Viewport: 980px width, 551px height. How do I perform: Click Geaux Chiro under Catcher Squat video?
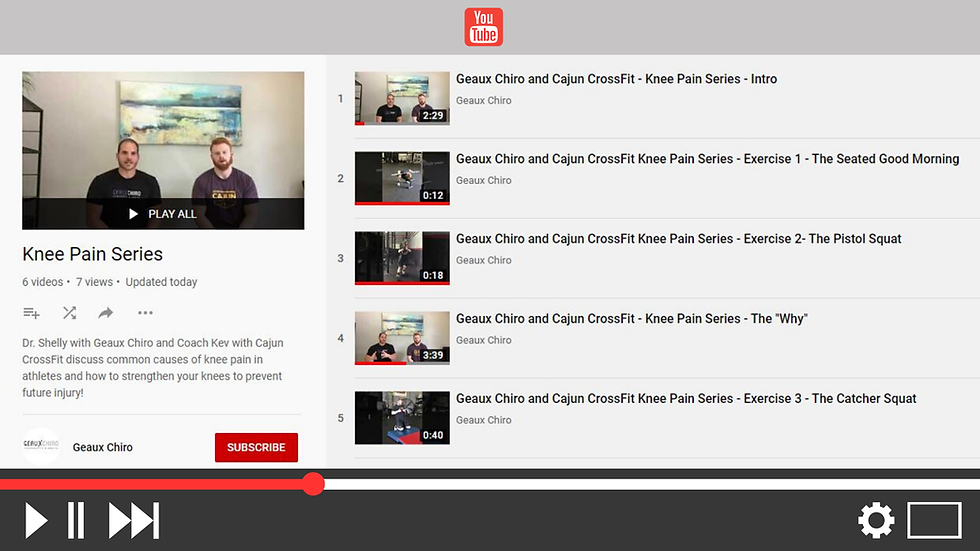tap(483, 420)
